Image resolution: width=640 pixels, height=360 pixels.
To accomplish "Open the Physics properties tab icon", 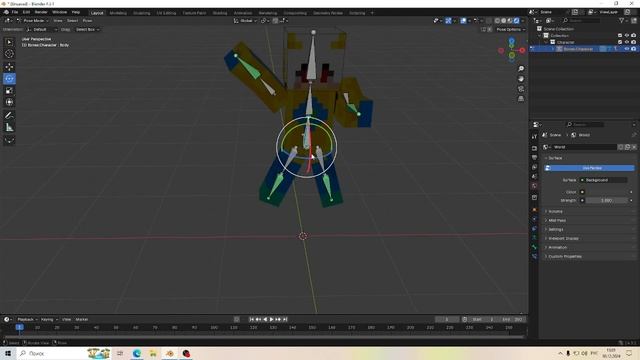I will 534,219.
